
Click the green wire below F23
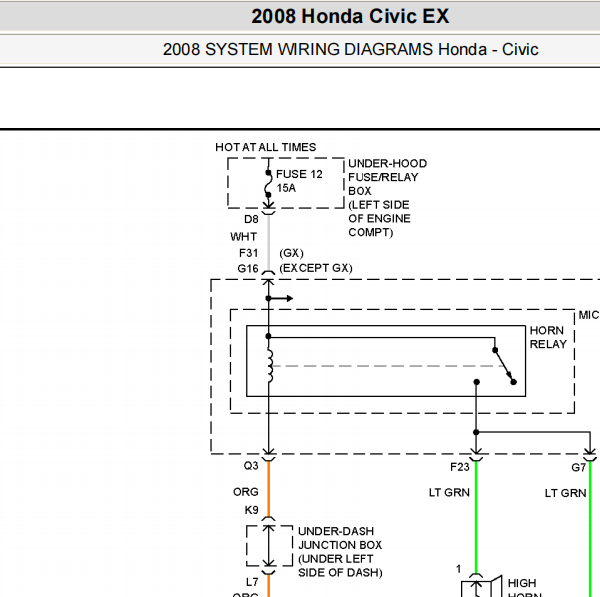coord(476,517)
